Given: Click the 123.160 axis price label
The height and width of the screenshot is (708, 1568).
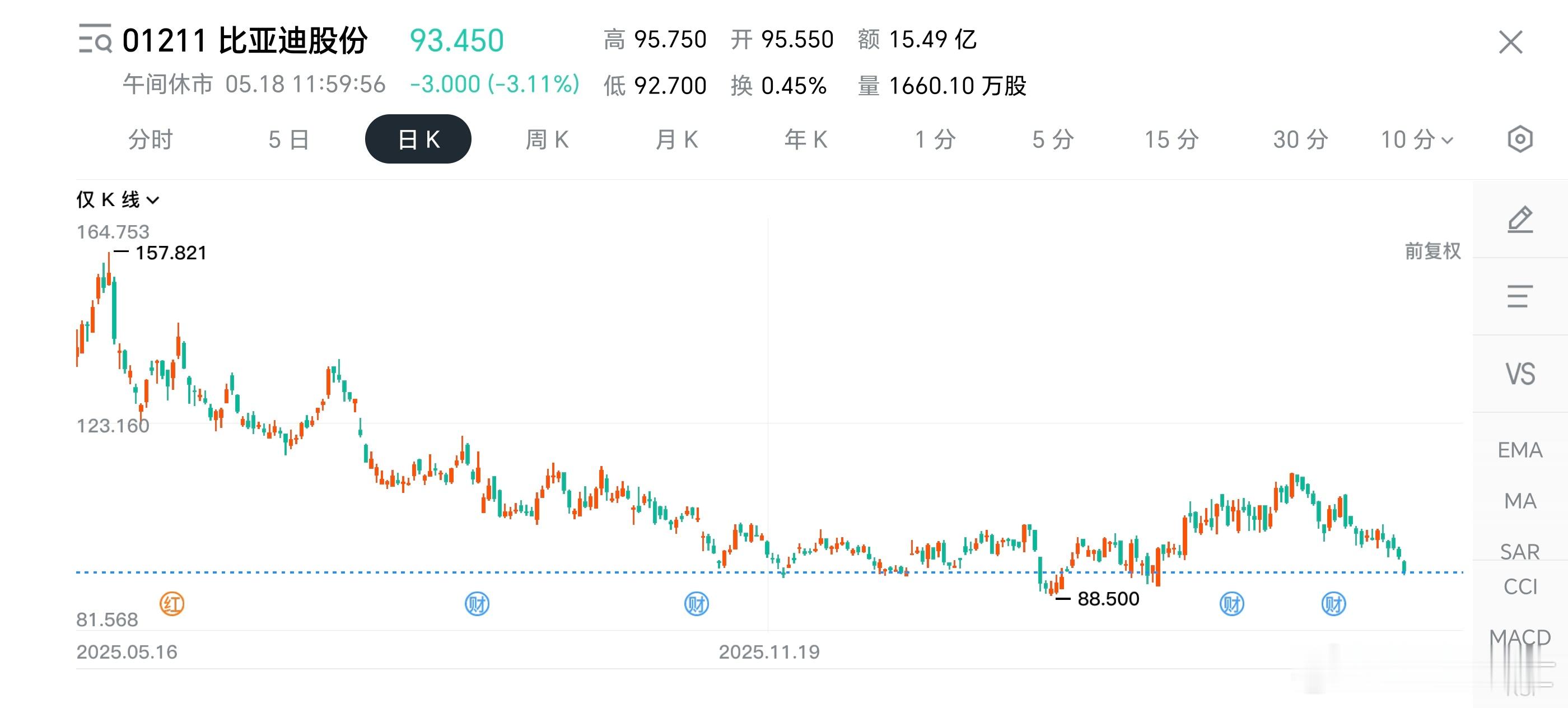Looking at the screenshot, I should tap(113, 426).
